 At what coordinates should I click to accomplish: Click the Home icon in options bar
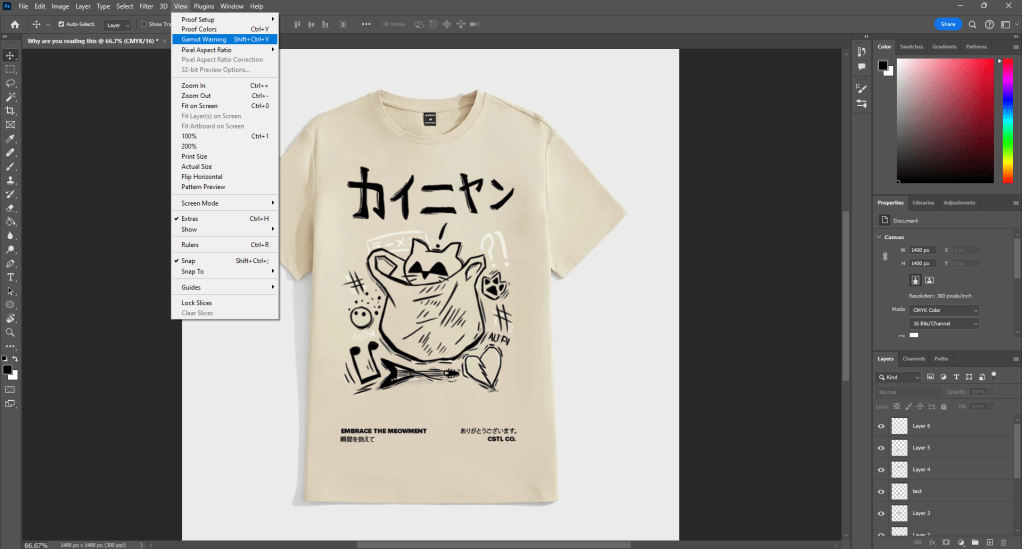(x=15, y=24)
